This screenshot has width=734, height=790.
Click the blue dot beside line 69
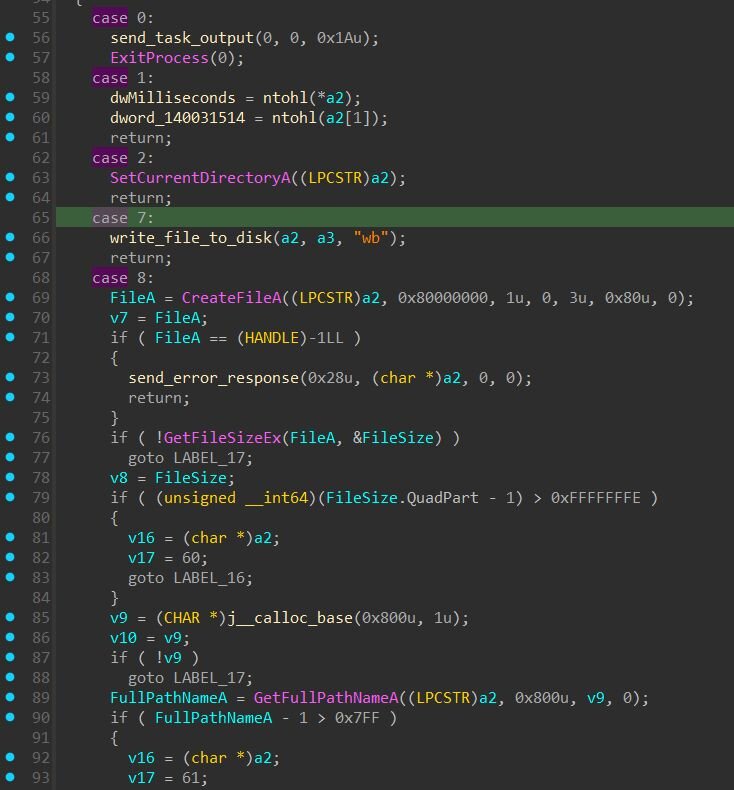coord(10,297)
